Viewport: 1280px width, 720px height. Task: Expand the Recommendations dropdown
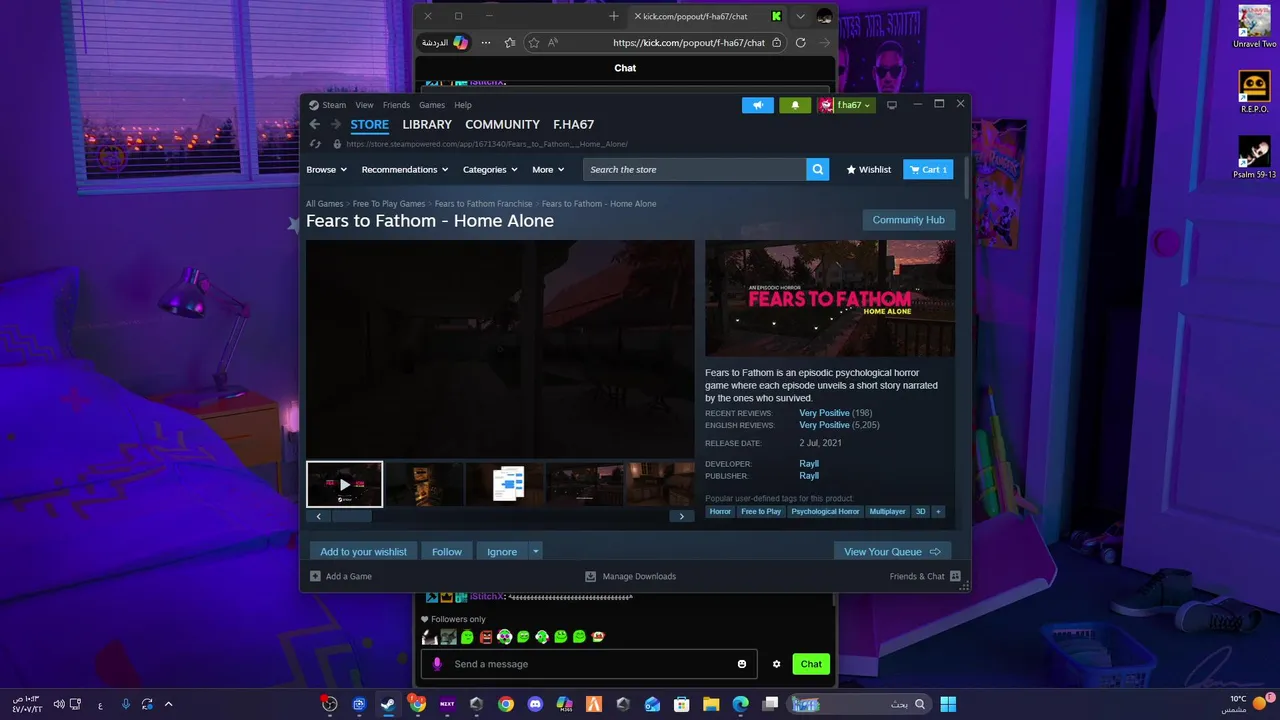tap(405, 170)
